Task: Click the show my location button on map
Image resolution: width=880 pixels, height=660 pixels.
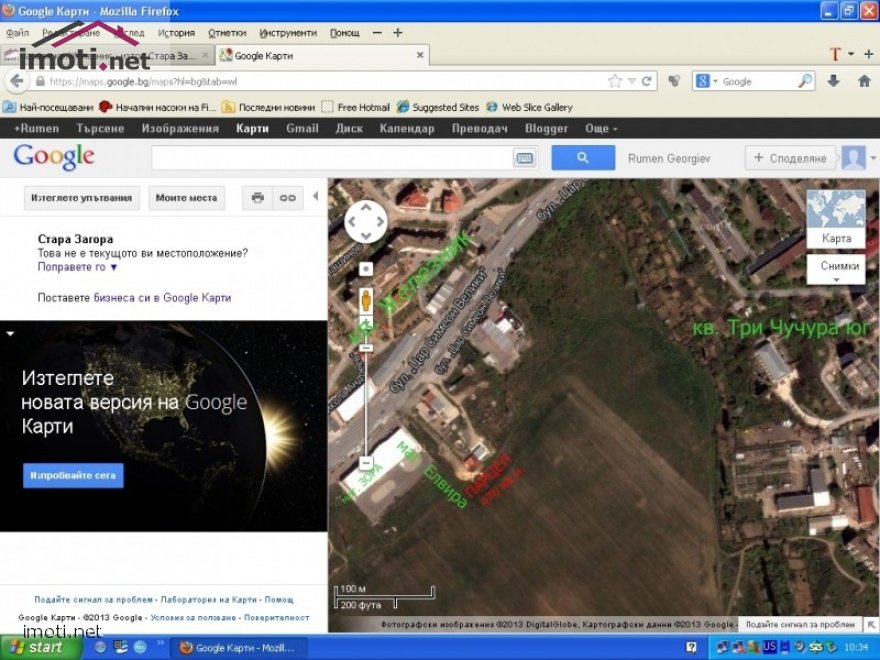Action: pos(366,269)
